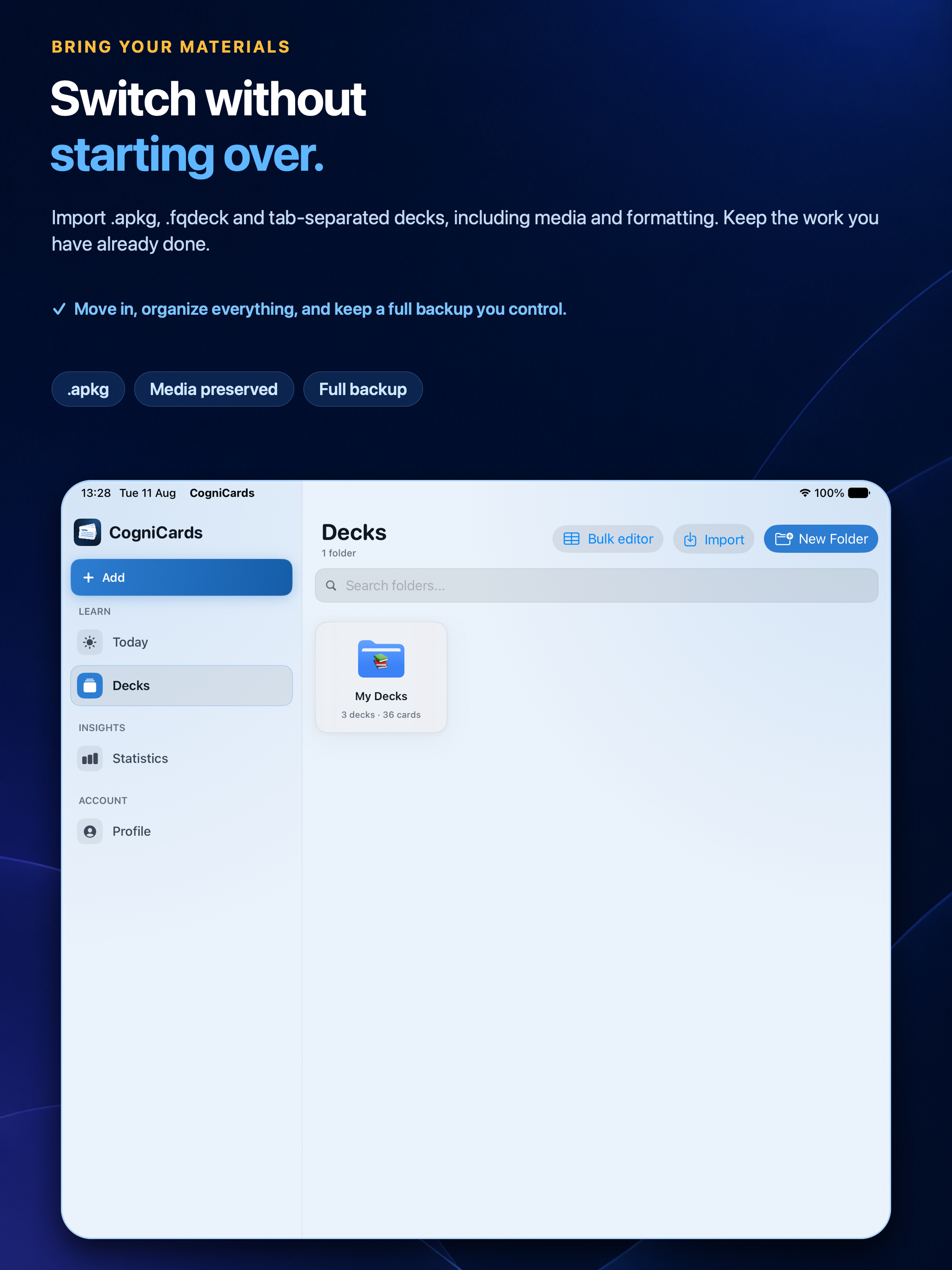Click the magnifier icon in search bar
The width and height of the screenshot is (952, 1270).
pyautogui.click(x=331, y=586)
